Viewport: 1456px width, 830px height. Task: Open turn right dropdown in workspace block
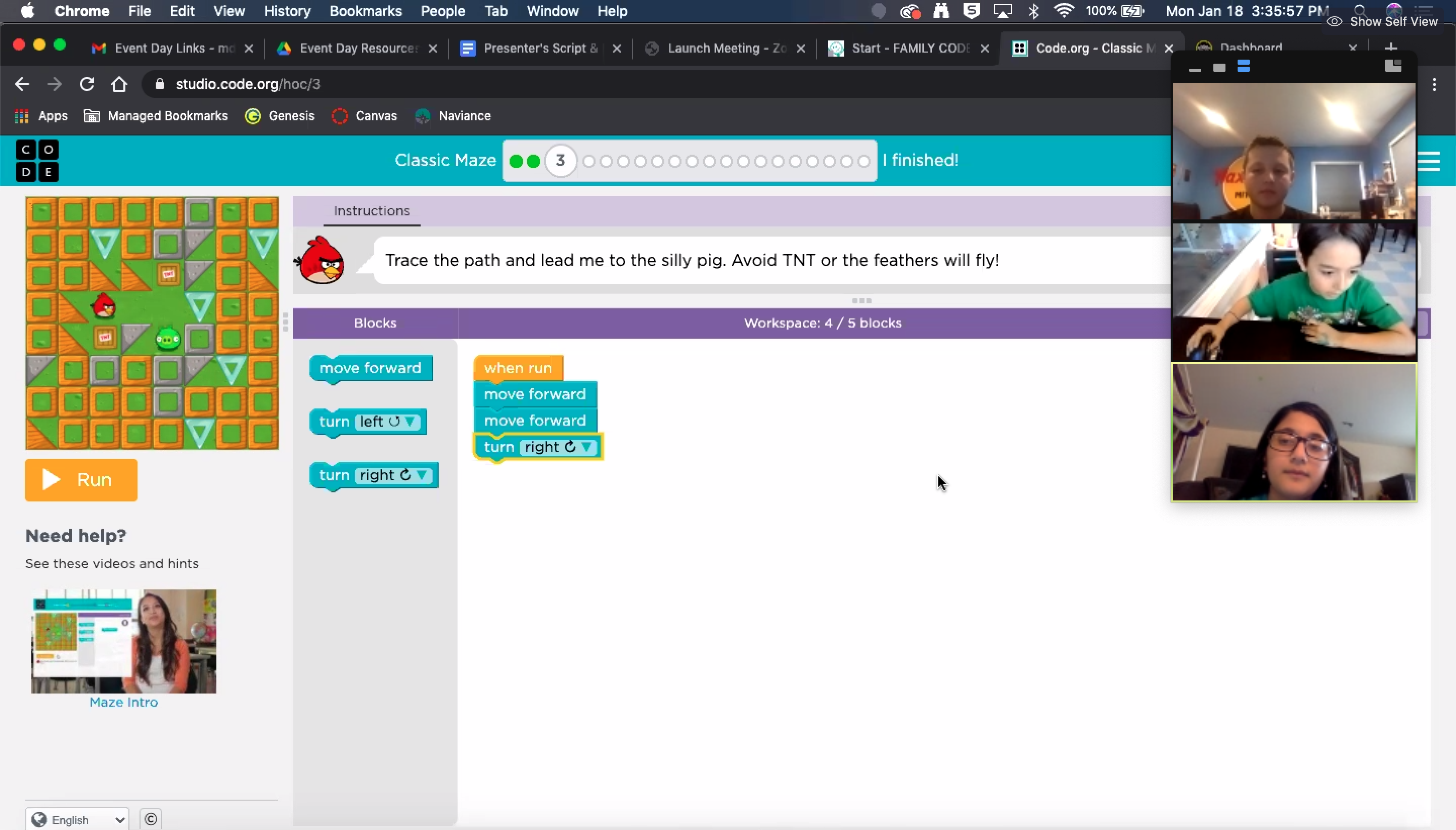click(x=586, y=447)
